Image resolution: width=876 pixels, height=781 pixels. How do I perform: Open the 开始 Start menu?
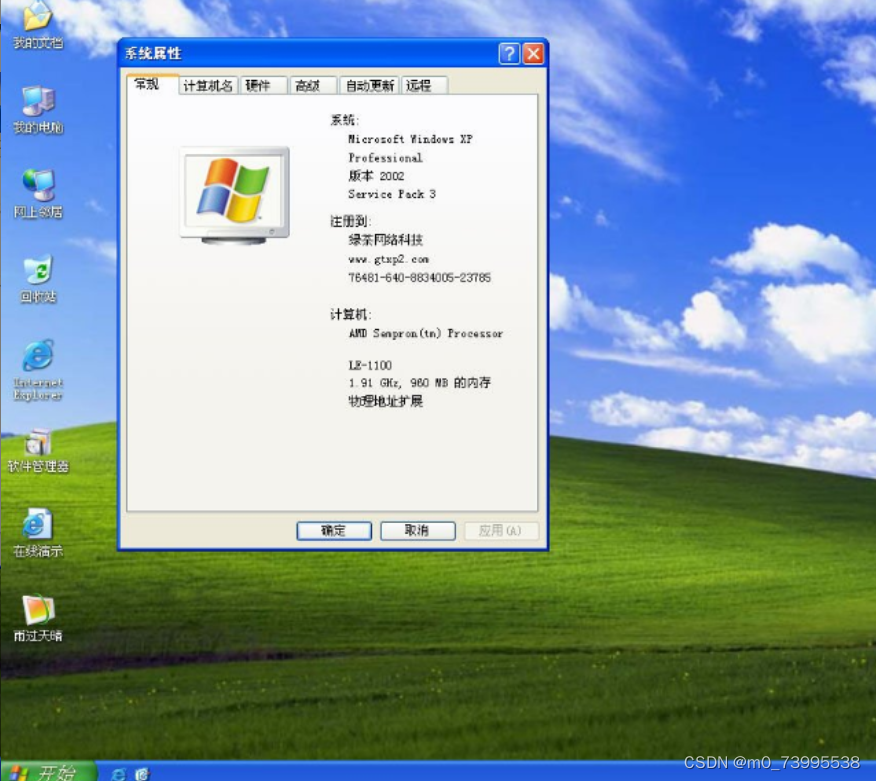coord(48,773)
